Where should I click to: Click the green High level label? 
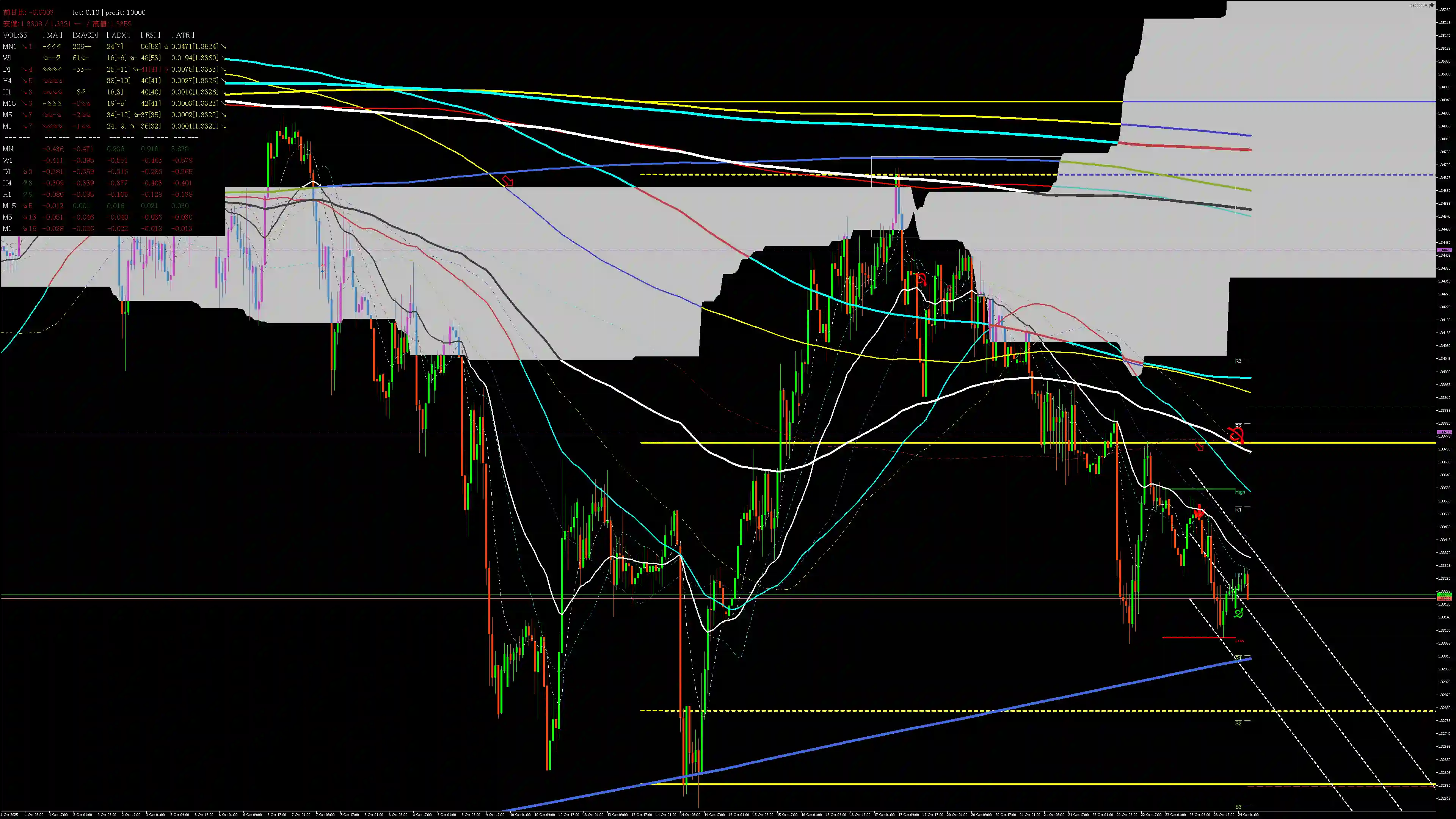(x=1239, y=492)
